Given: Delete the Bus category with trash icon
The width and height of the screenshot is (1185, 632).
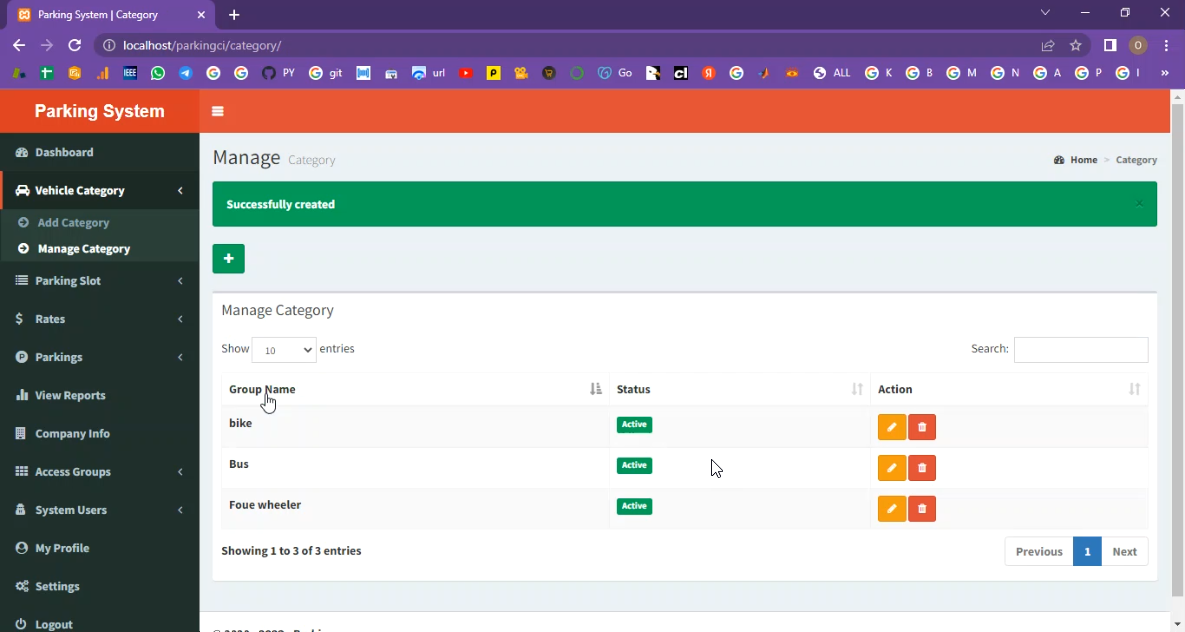Looking at the screenshot, I should (x=922, y=468).
